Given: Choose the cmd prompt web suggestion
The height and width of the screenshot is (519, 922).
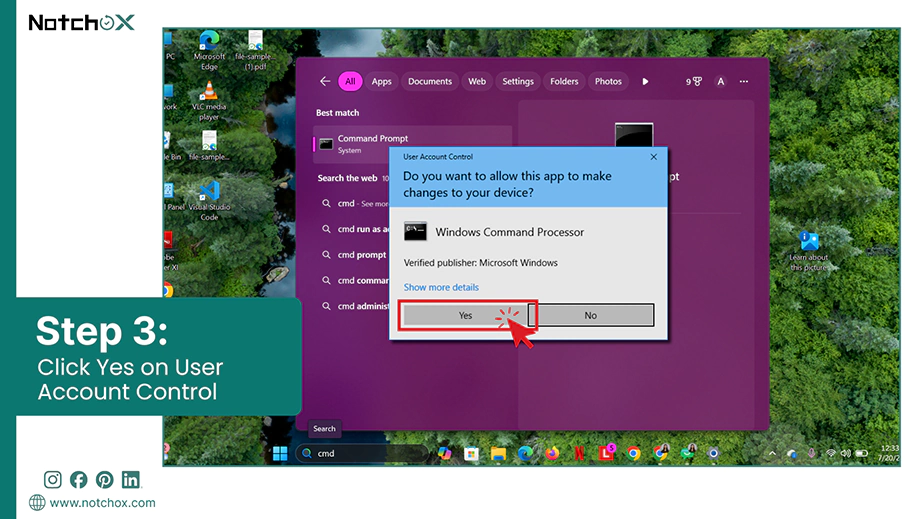Looking at the screenshot, I should pyautogui.click(x=354, y=255).
